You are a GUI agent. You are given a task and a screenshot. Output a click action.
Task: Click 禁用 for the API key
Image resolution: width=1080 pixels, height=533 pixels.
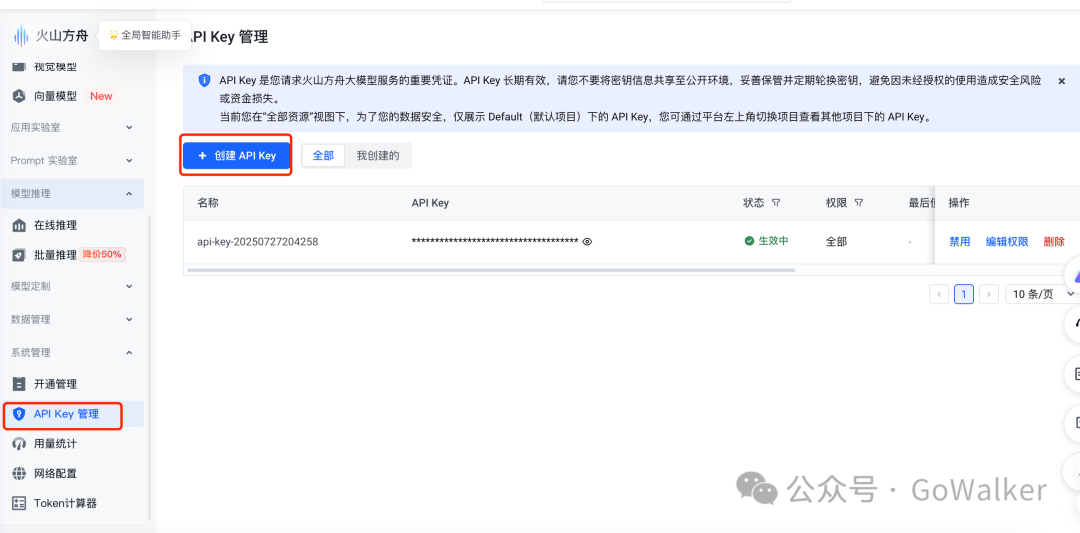(x=959, y=242)
